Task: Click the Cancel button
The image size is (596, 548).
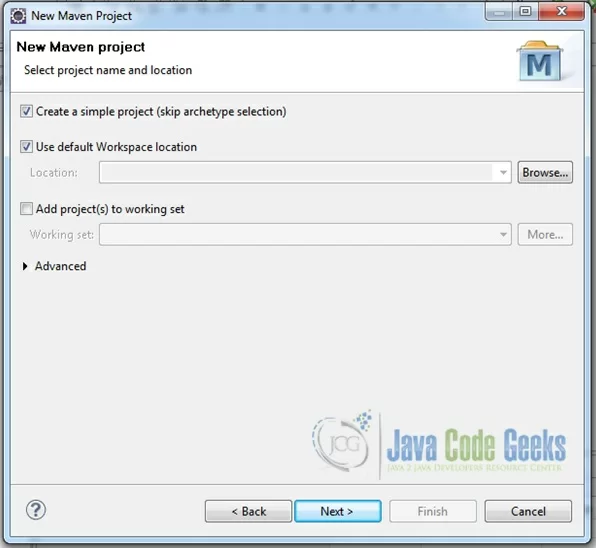Action: [x=528, y=511]
